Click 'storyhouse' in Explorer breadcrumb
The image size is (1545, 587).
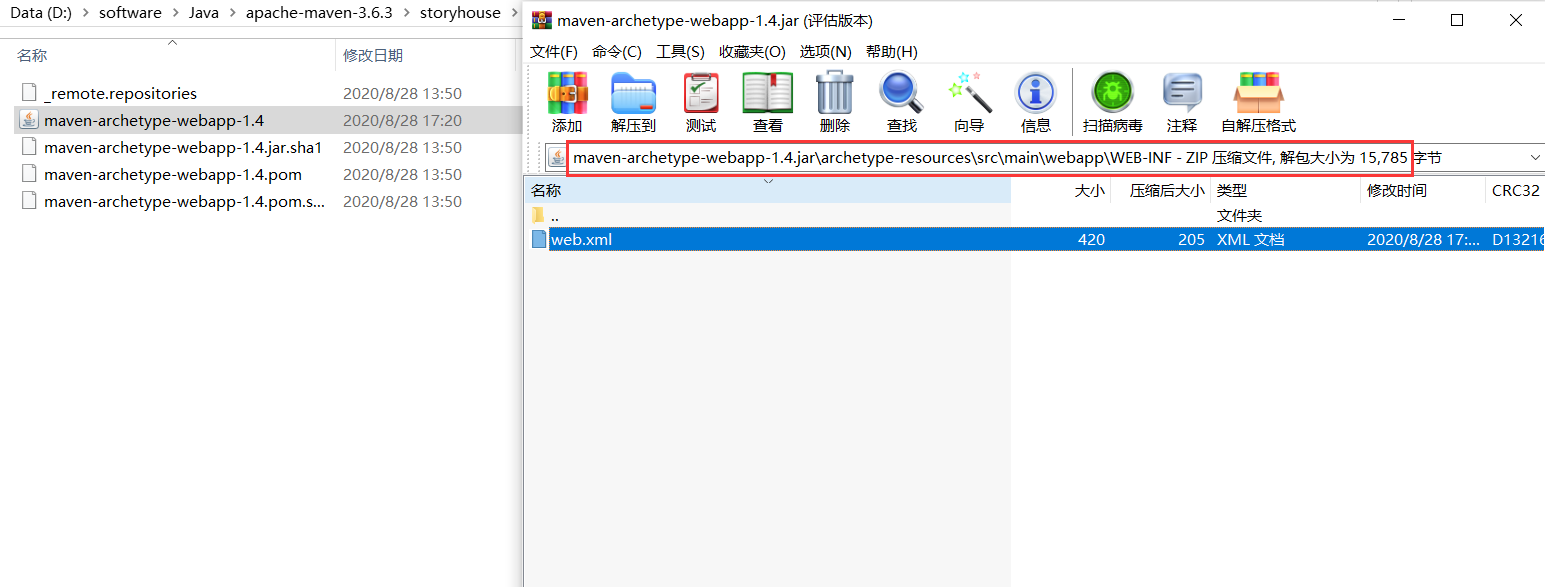tap(460, 13)
